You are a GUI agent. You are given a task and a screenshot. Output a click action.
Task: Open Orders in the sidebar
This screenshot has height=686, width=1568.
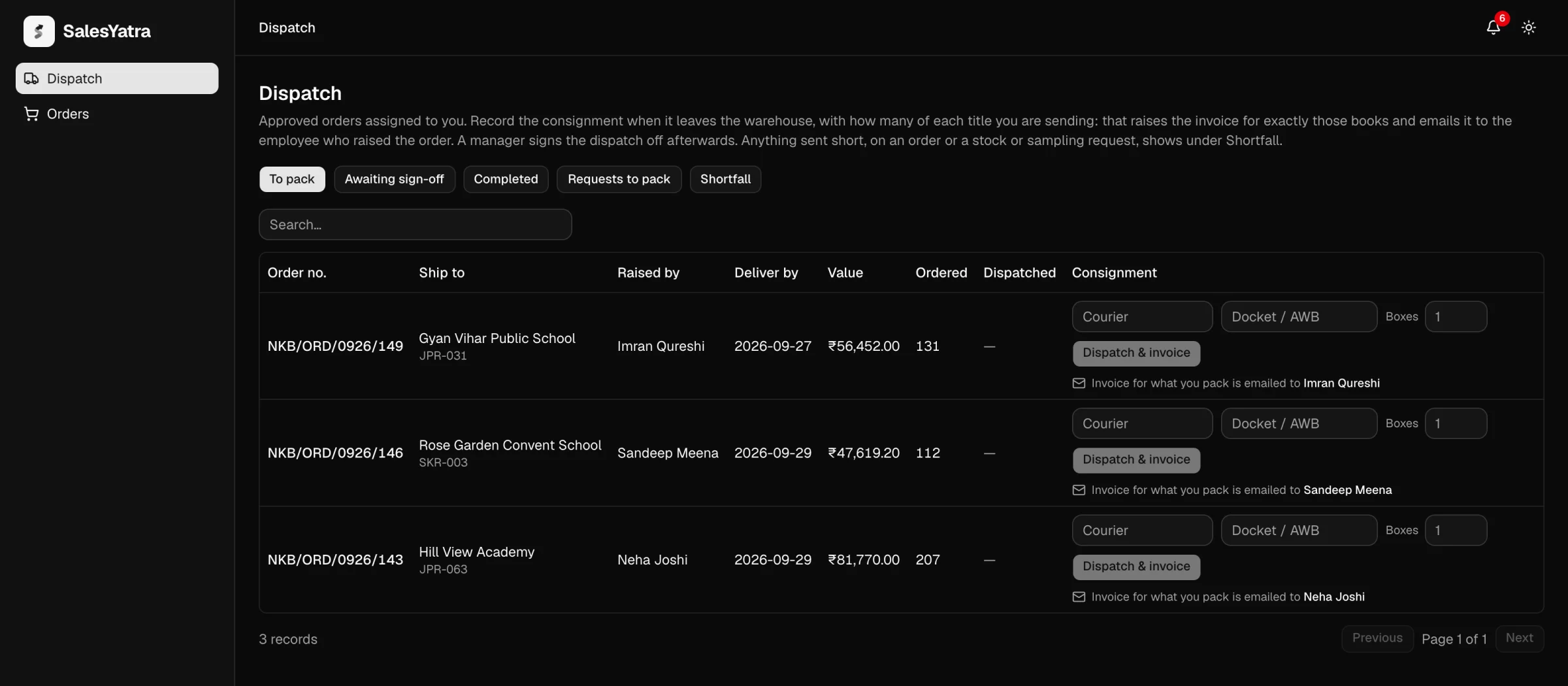coord(117,114)
